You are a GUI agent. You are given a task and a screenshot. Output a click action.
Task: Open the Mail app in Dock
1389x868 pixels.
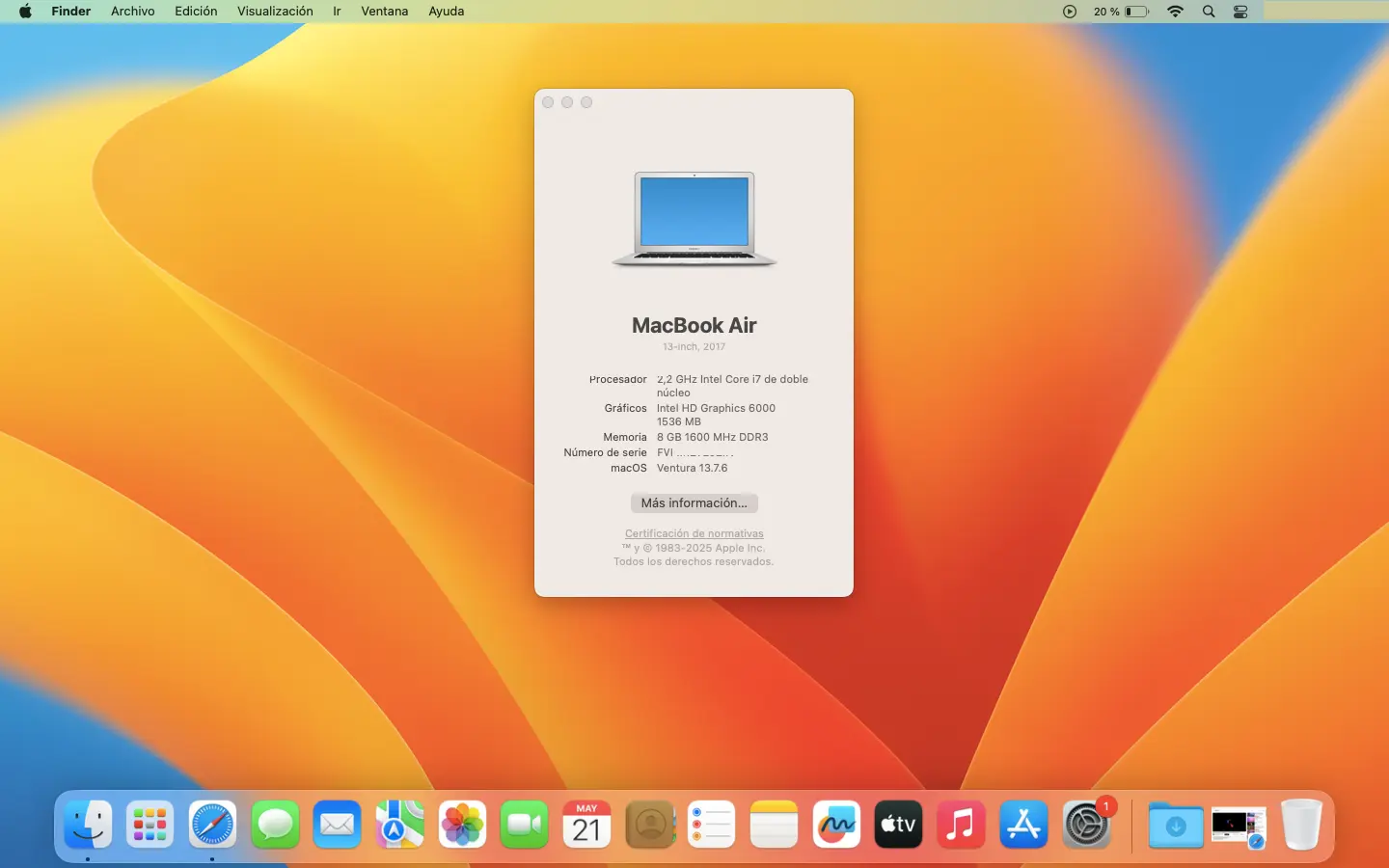337,825
